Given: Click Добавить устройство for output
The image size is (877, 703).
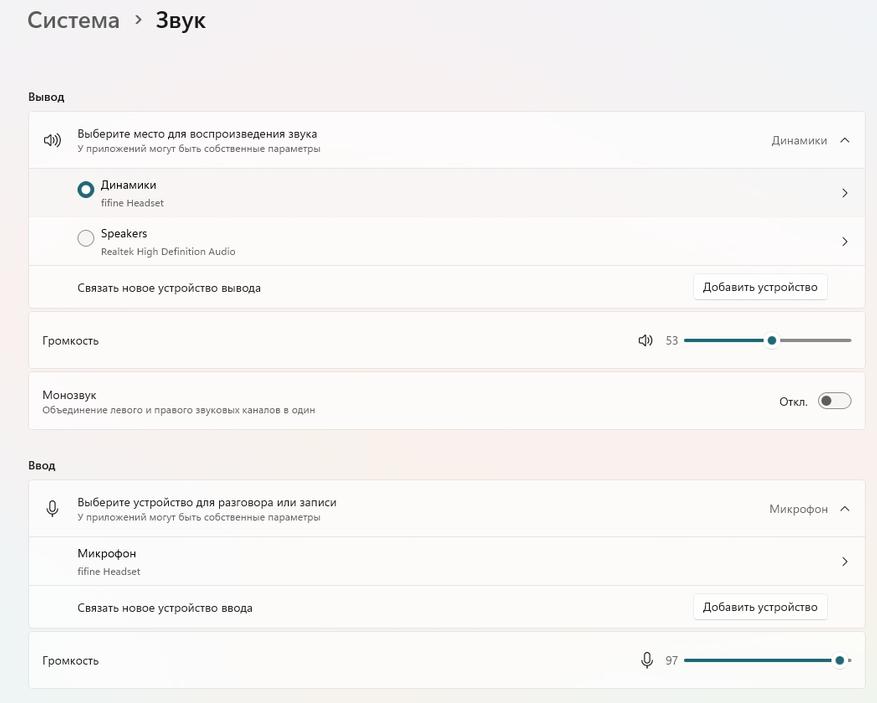Looking at the screenshot, I should 760,287.
